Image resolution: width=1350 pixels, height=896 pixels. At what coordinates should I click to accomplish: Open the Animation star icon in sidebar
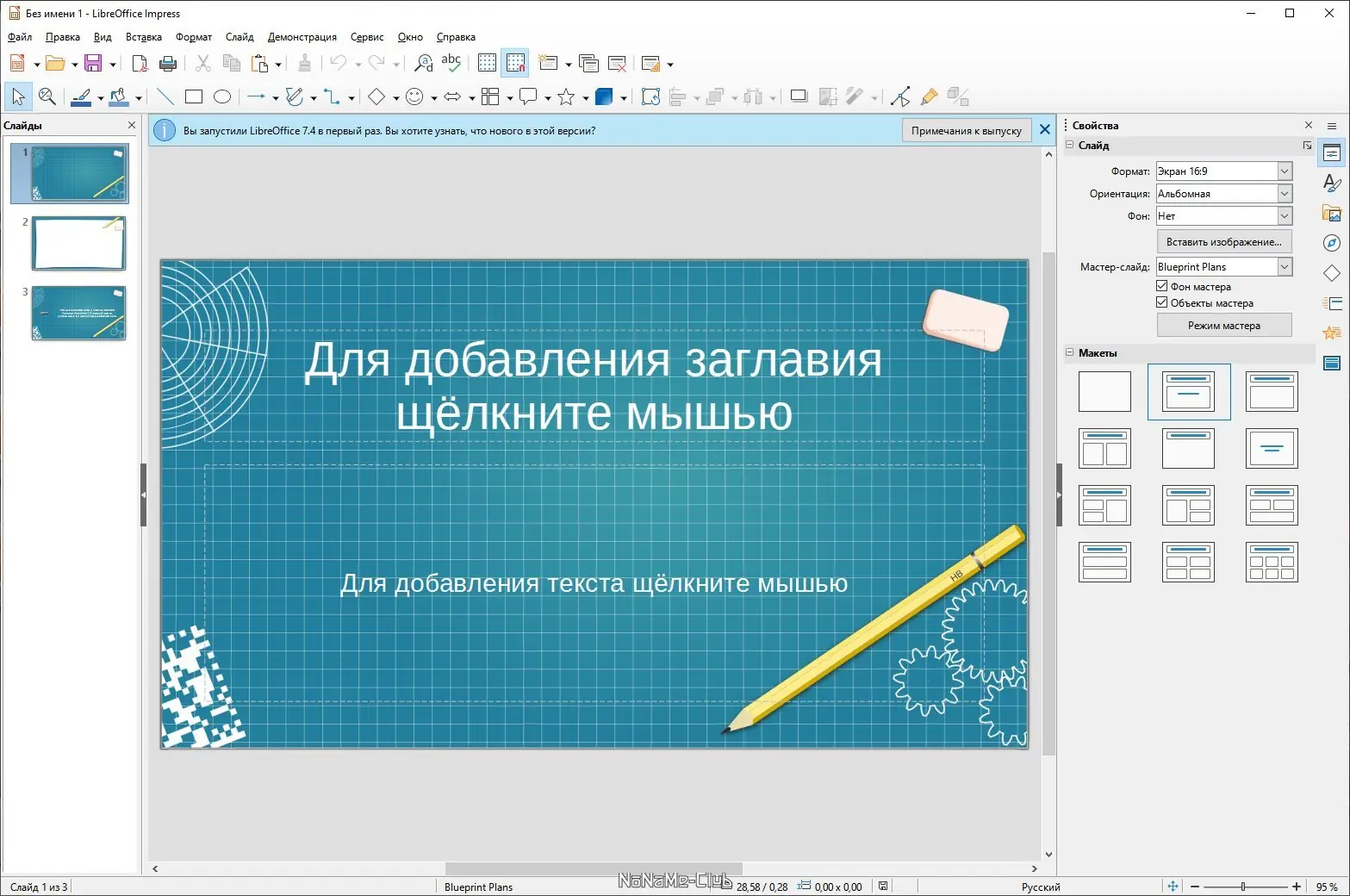(1332, 333)
